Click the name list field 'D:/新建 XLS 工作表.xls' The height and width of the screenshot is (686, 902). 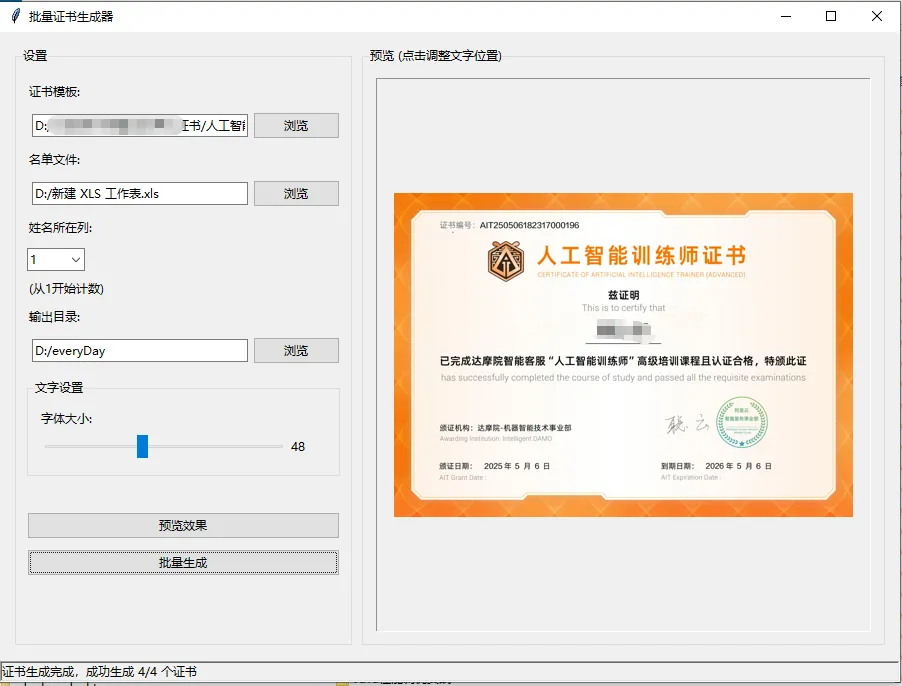tap(140, 194)
